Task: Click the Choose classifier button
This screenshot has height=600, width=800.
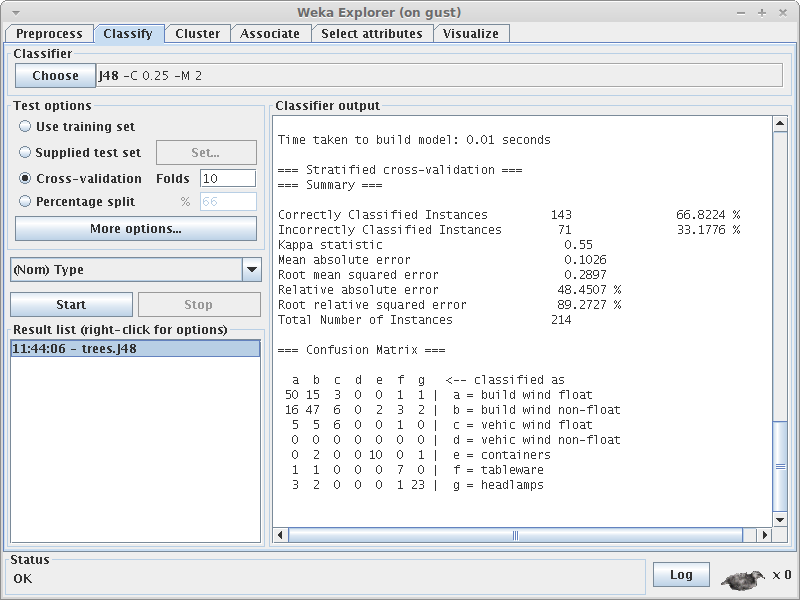Action: tap(56, 76)
